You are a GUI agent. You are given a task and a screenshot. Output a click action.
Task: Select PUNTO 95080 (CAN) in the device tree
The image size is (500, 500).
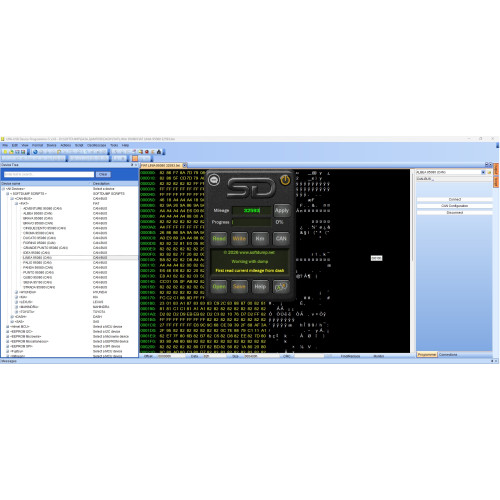[x=38, y=272]
